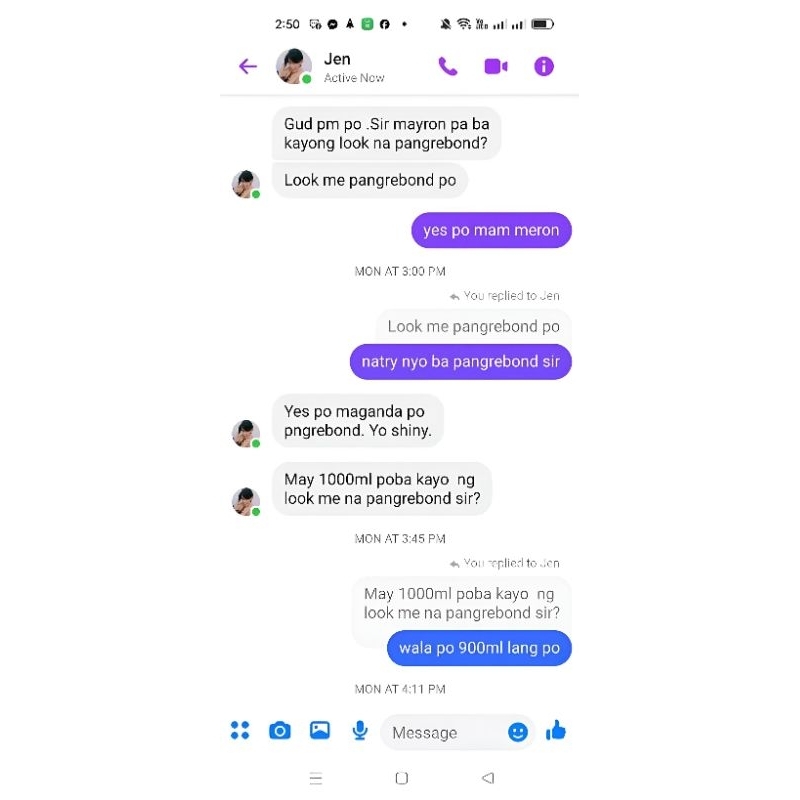Send a thumbs-up like
800x800 pixels.
pos(556,730)
